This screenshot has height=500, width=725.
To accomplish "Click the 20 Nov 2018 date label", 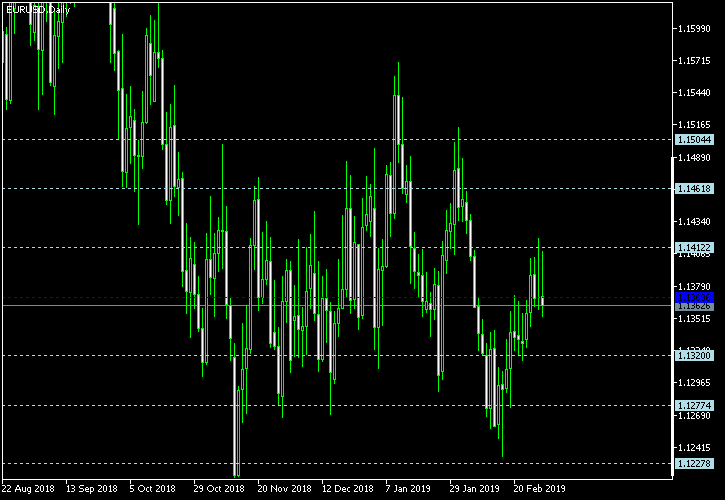I will tap(284, 488).
